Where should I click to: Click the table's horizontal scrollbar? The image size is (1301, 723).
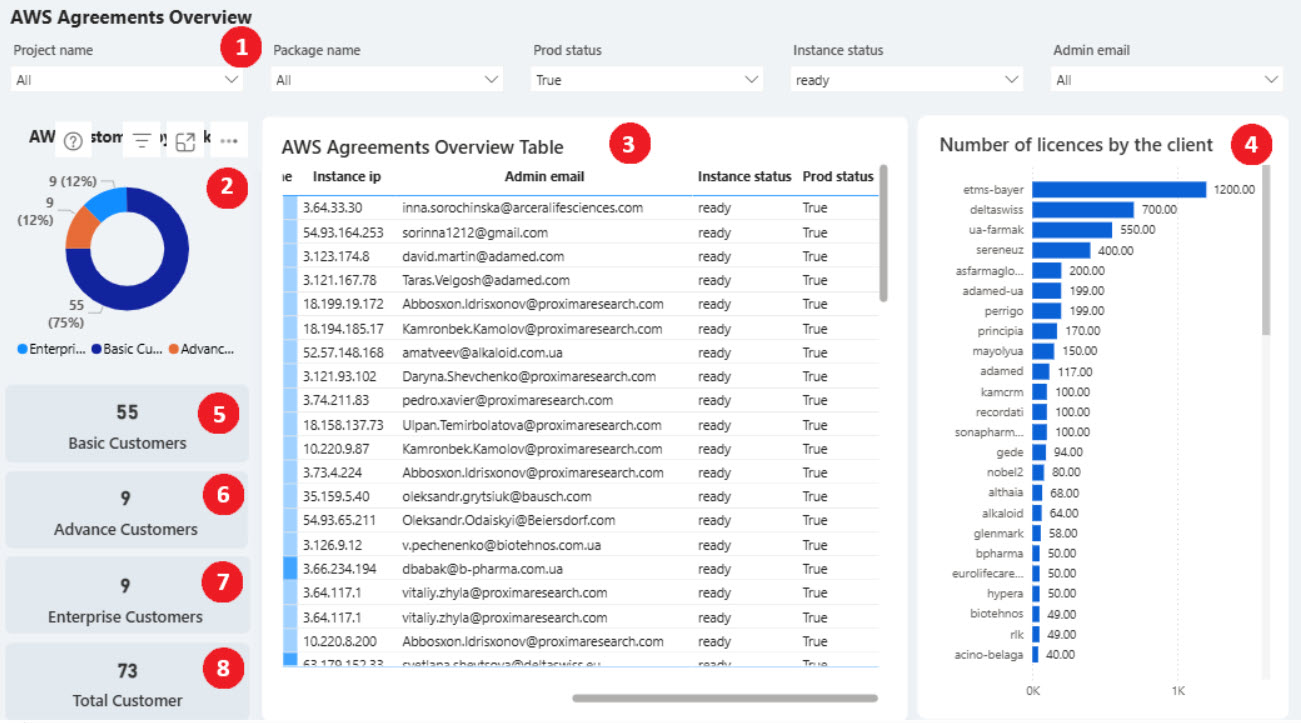point(724,698)
